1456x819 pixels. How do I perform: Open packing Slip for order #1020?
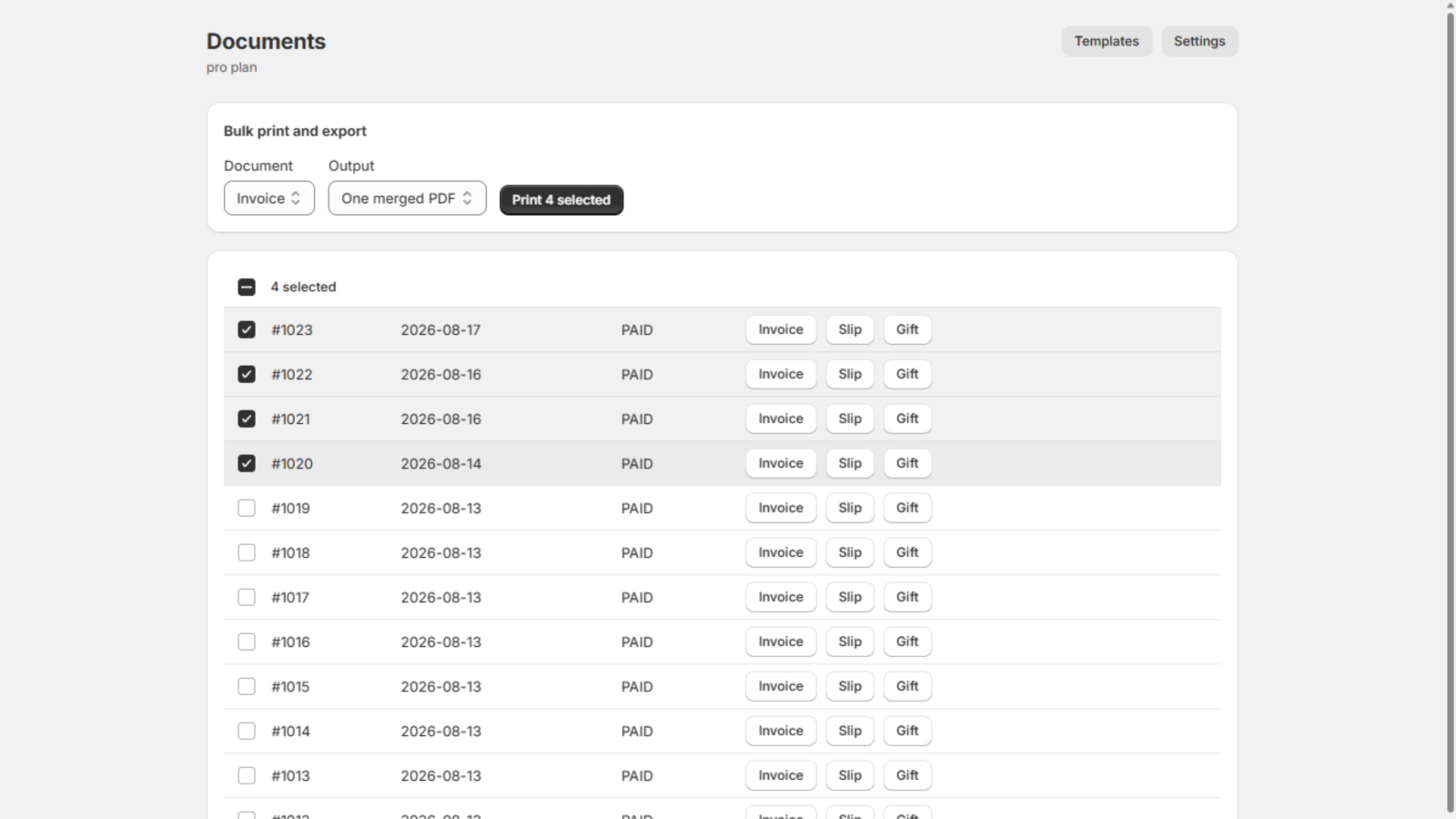(850, 463)
